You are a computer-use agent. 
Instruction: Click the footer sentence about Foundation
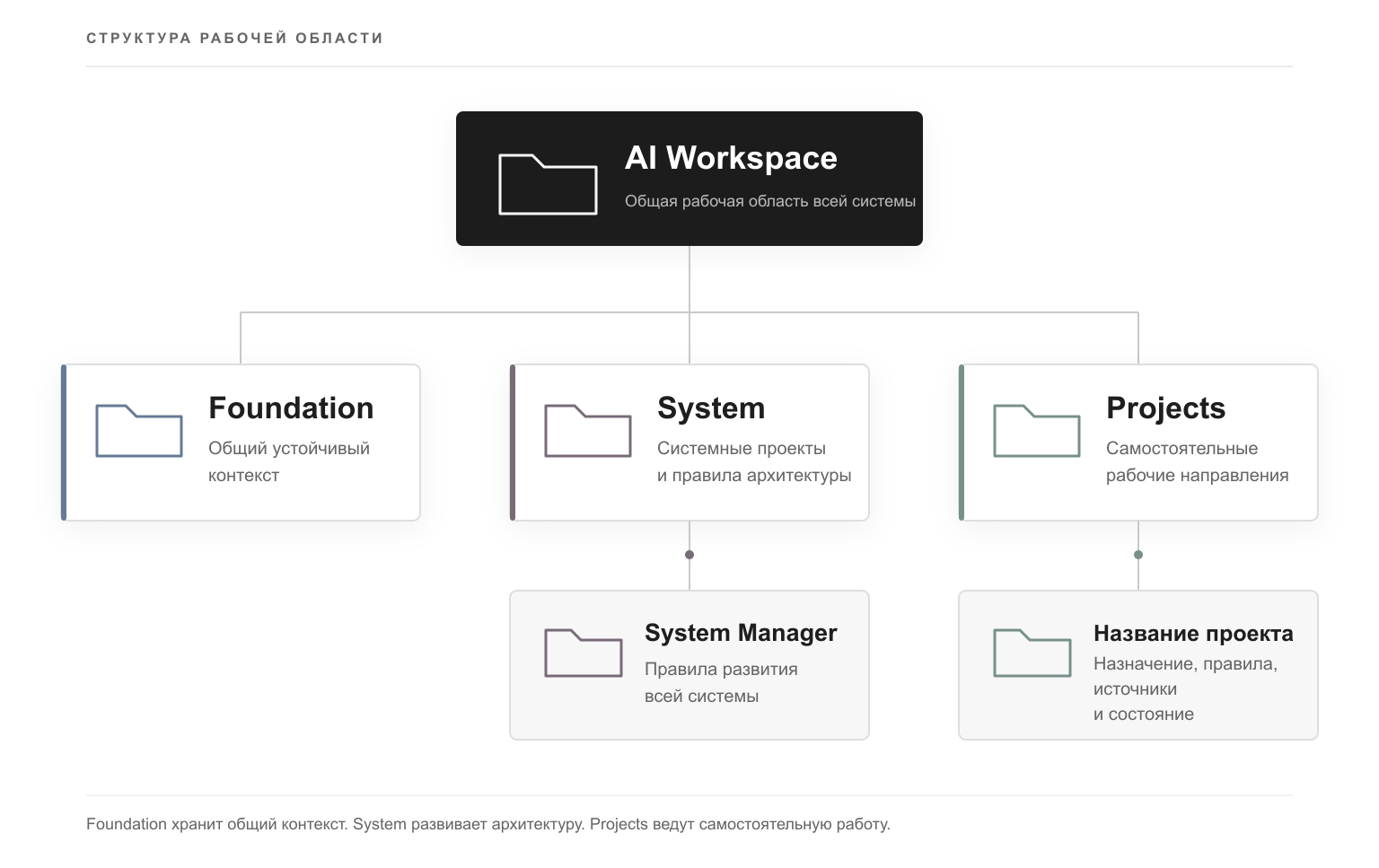click(x=488, y=824)
